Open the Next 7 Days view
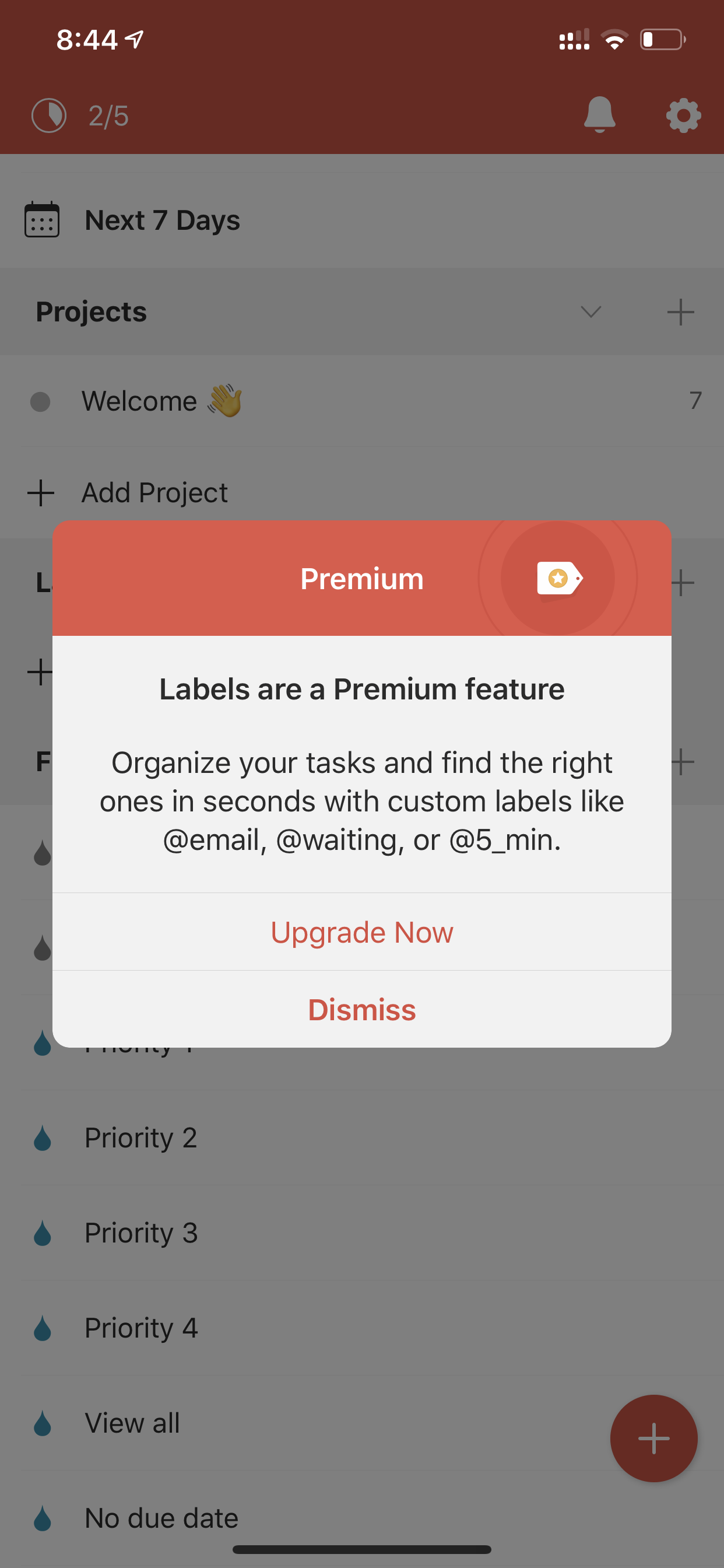This screenshot has width=724, height=1568. pyautogui.click(x=362, y=220)
